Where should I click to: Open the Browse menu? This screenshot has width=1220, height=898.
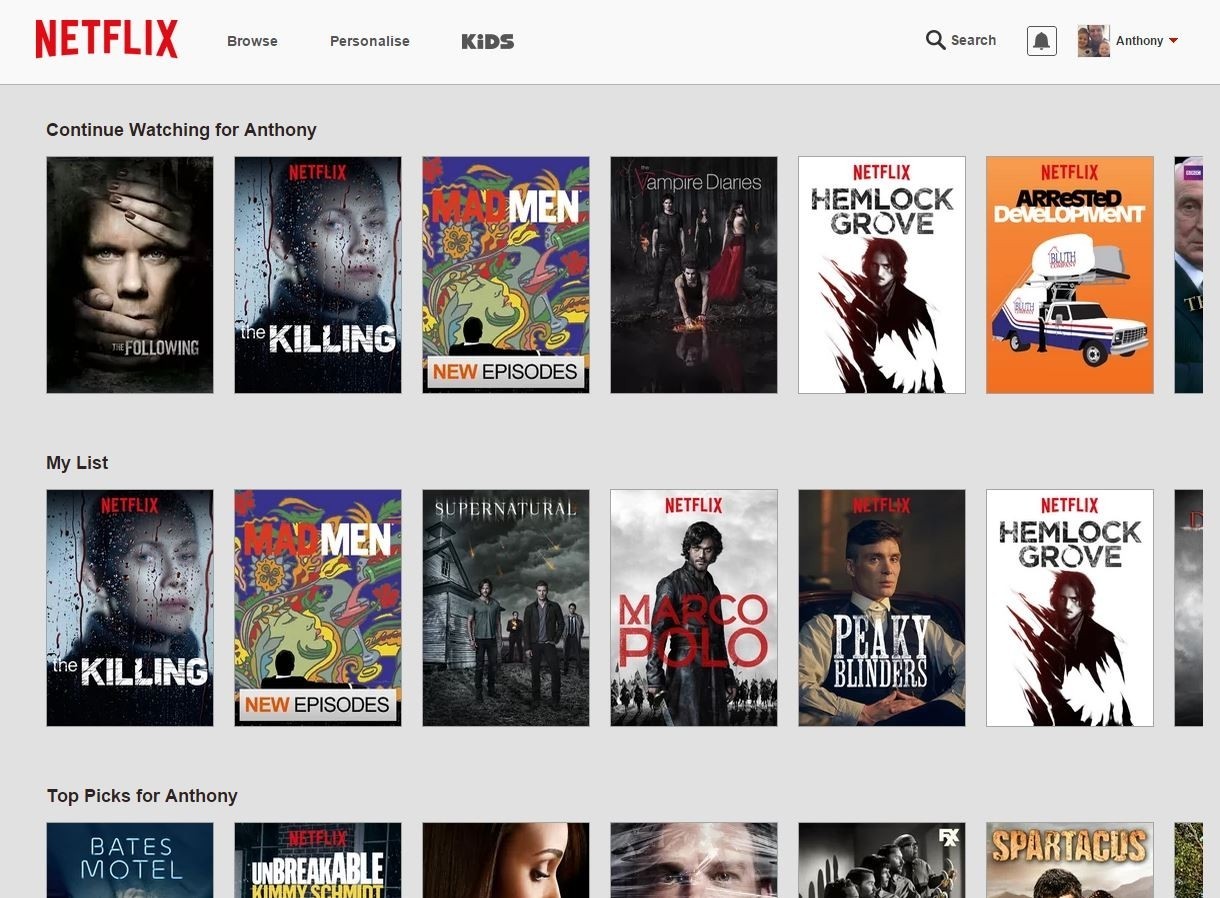pyautogui.click(x=252, y=41)
